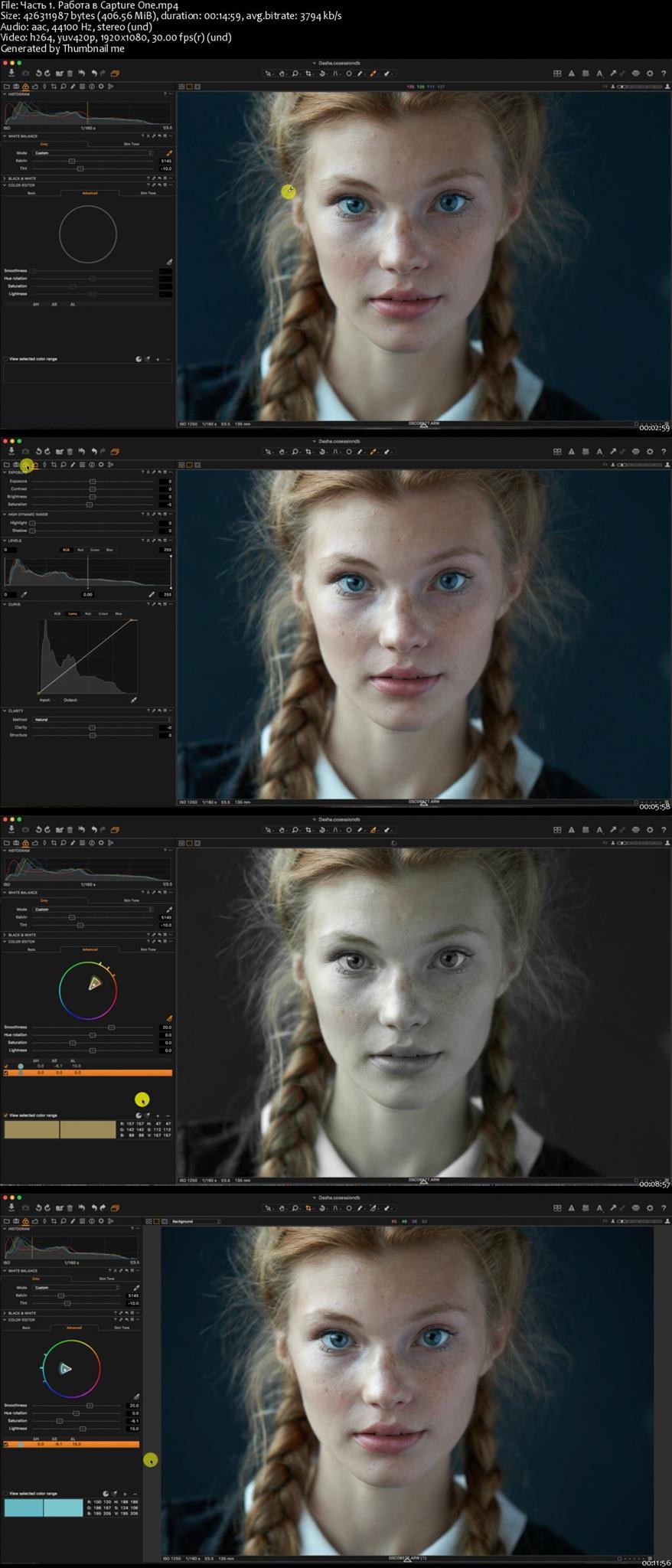Click Kelvin slider handle in 00:02:59 frame

[72, 161]
